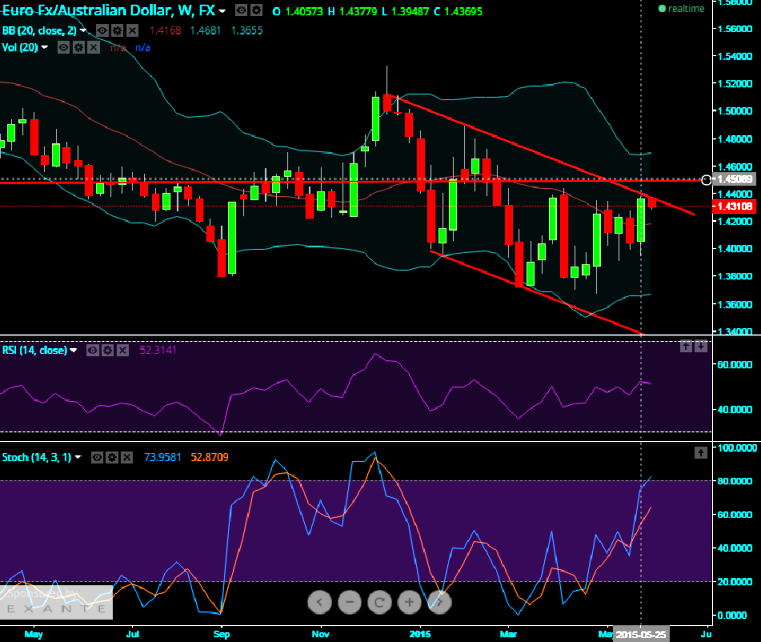The height and width of the screenshot is (642, 761).
Task: Click the reset chart view button
Action: (x=380, y=603)
